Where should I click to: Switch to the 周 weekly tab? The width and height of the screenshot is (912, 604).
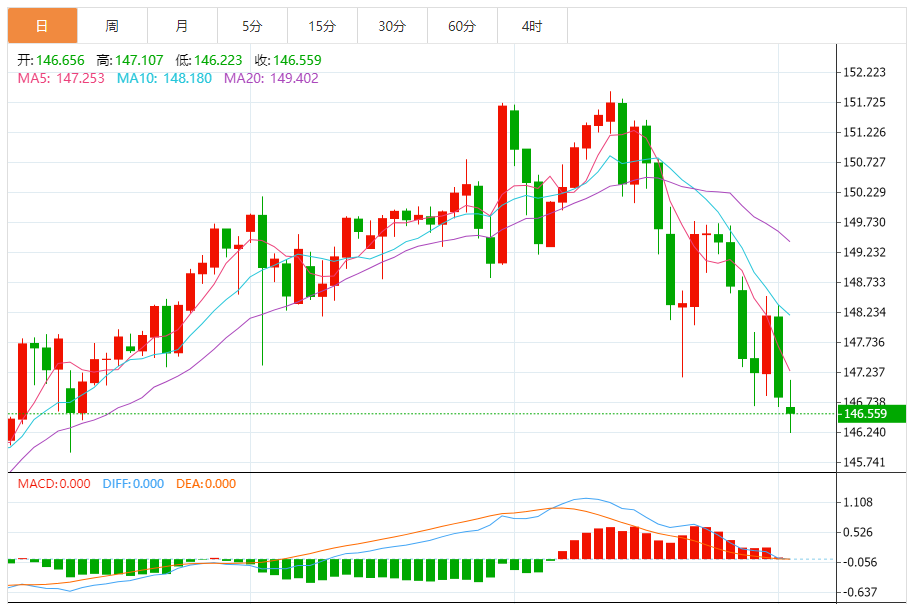(x=112, y=26)
